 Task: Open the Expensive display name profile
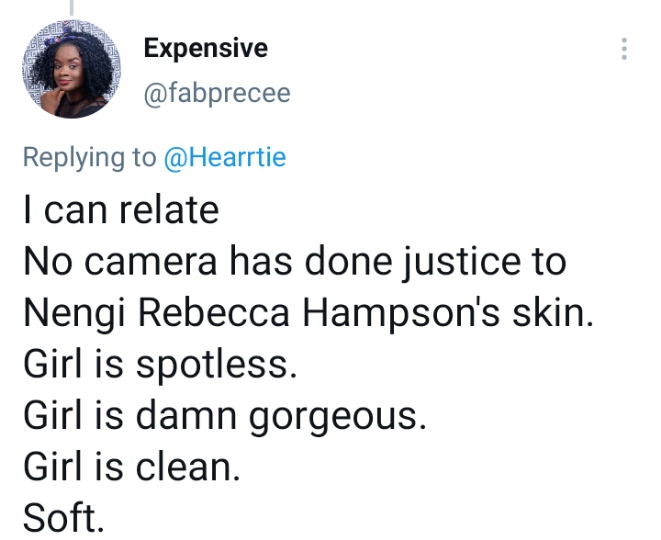[206, 48]
